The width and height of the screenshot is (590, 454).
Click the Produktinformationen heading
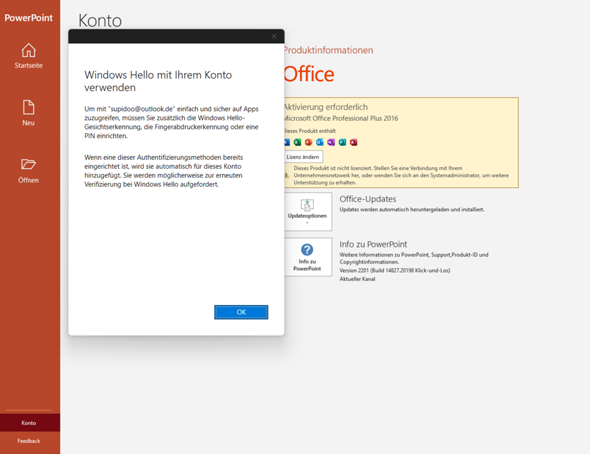coord(328,50)
